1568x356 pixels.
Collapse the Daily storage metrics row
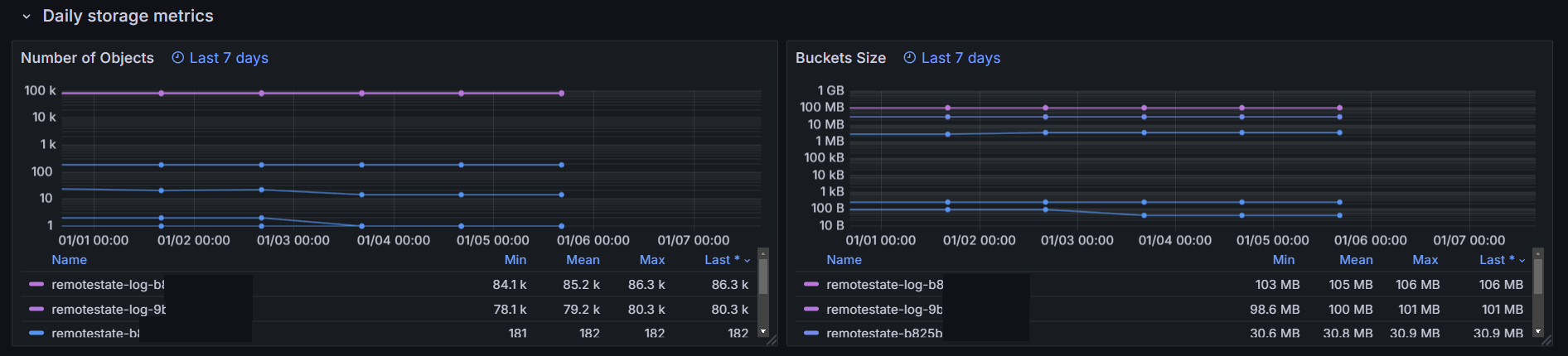[27, 17]
